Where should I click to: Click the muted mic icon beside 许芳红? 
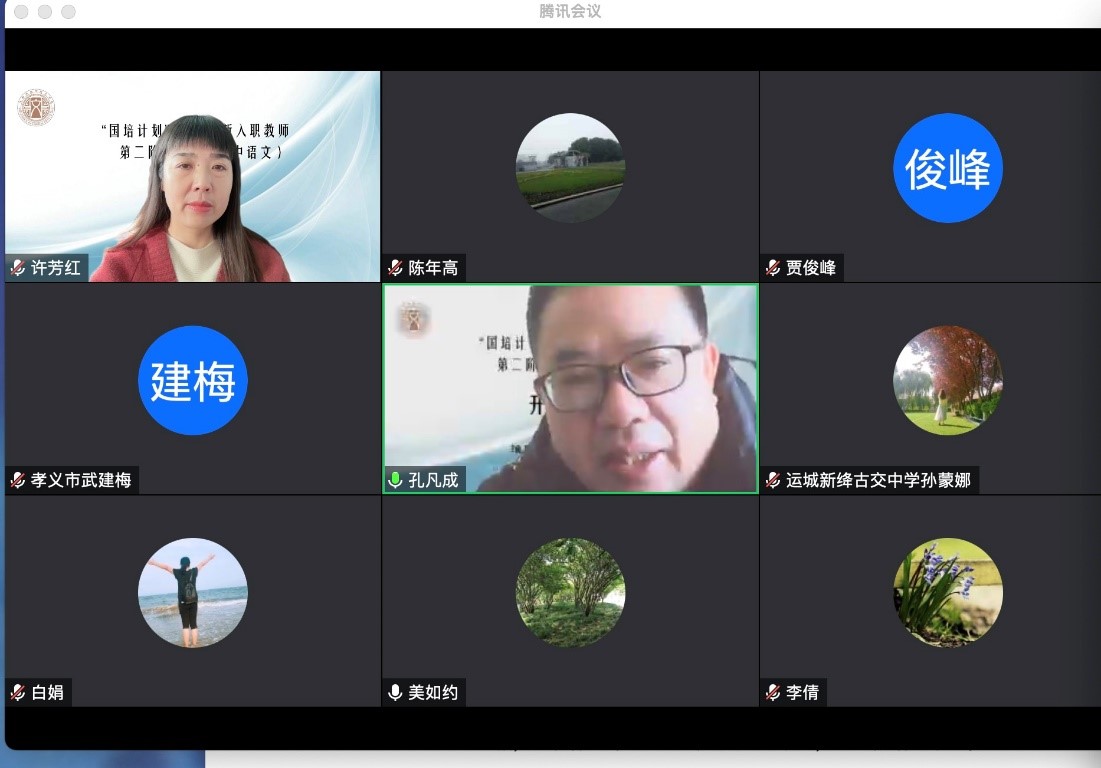click(x=18, y=268)
